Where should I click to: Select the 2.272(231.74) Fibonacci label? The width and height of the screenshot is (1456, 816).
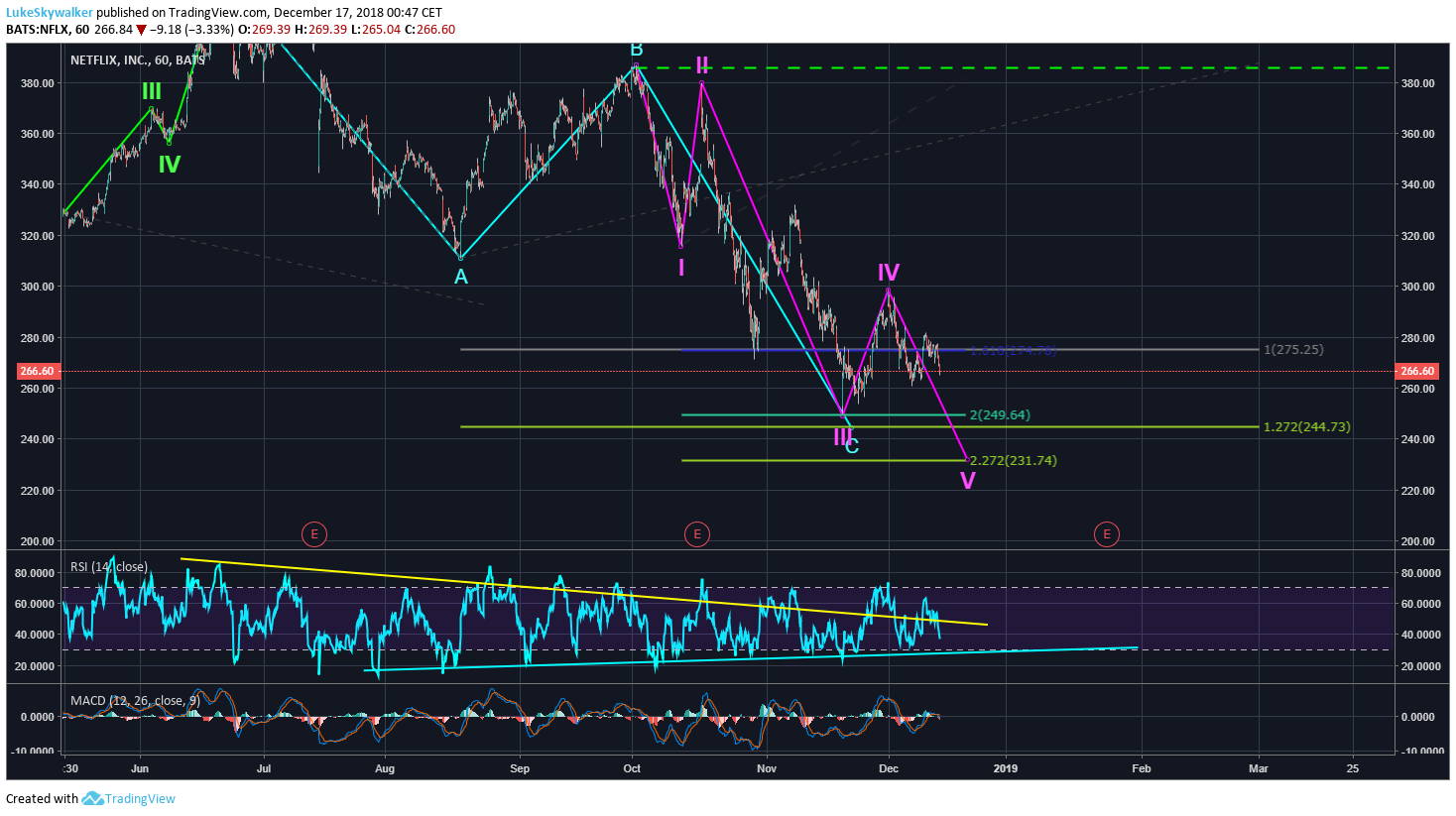(1013, 461)
